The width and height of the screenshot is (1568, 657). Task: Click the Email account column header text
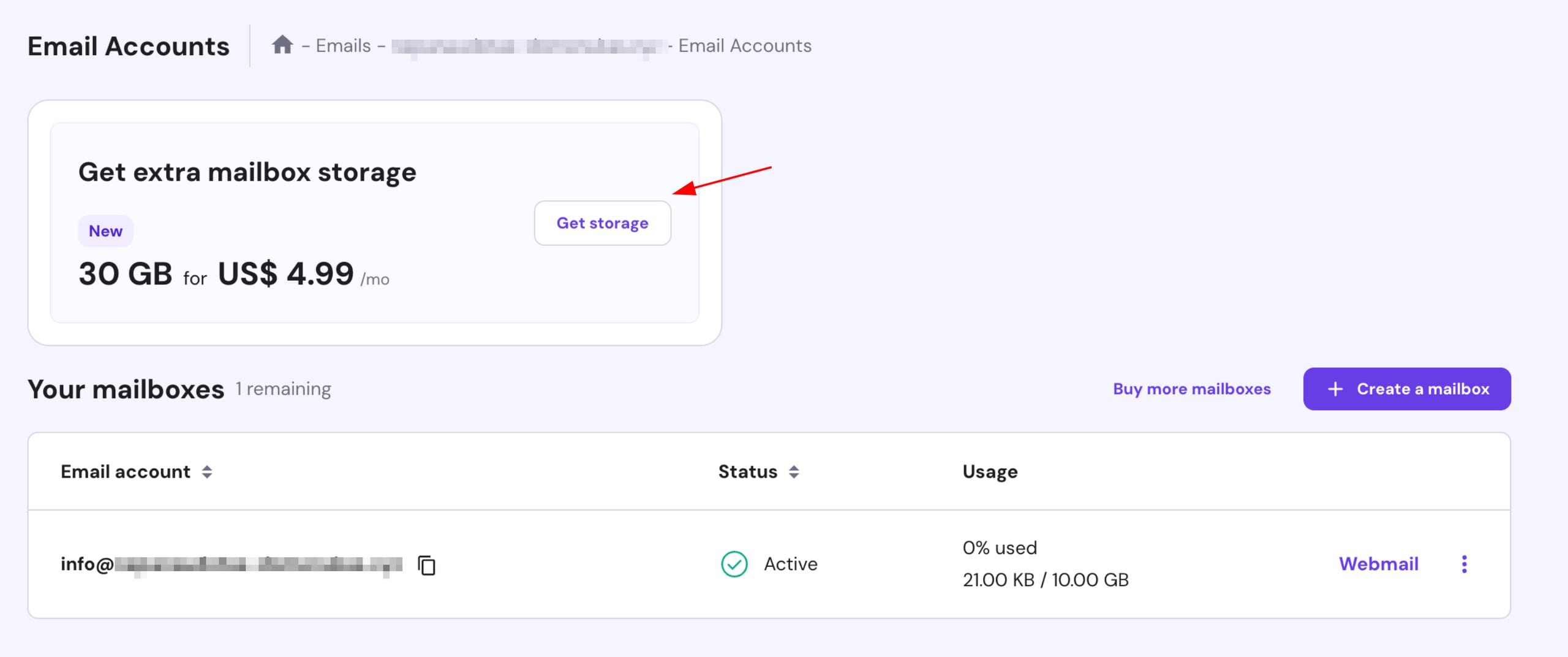[x=126, y=471]
